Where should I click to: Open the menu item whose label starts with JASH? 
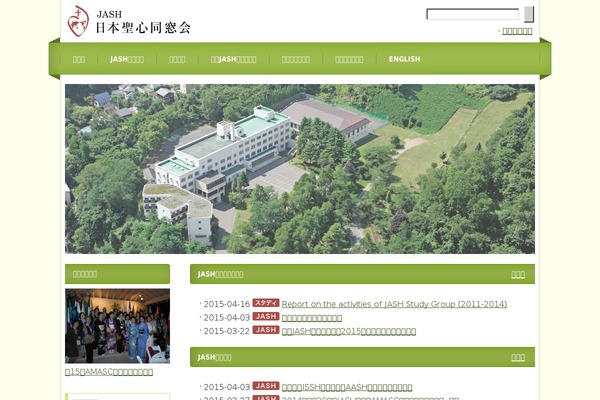(127, 59)
